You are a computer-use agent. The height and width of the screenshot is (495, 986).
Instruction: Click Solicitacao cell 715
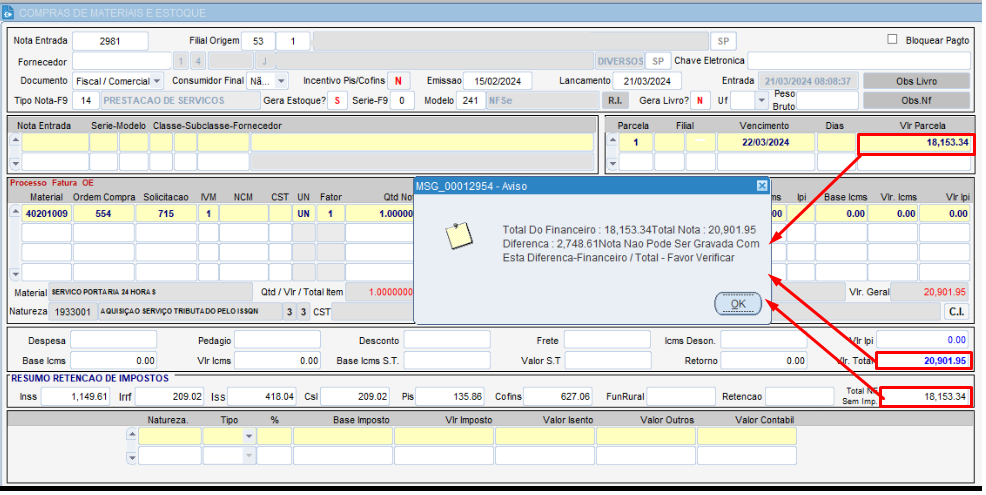[x=166, y=214]
